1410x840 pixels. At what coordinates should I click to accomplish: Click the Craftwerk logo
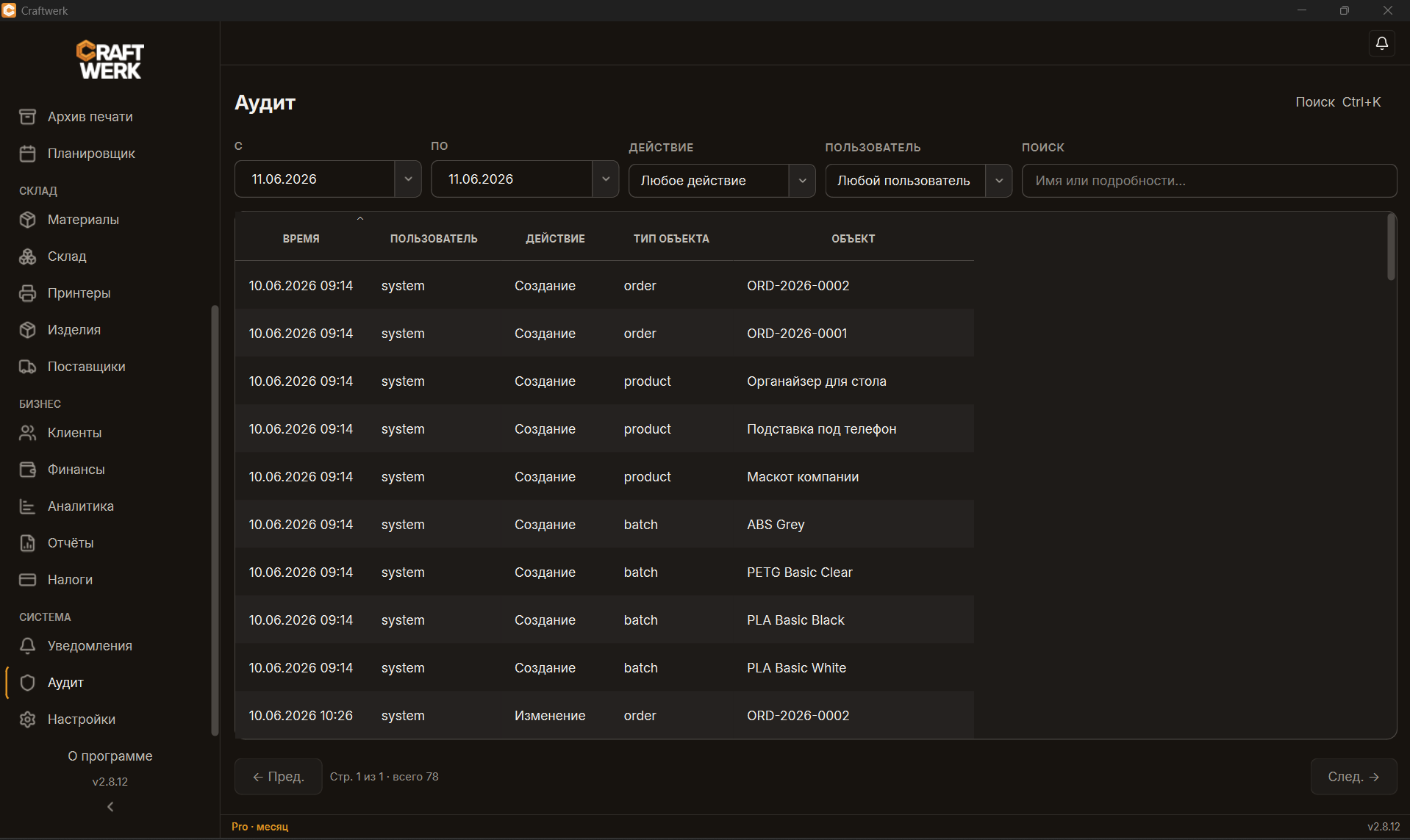point(110,60)
